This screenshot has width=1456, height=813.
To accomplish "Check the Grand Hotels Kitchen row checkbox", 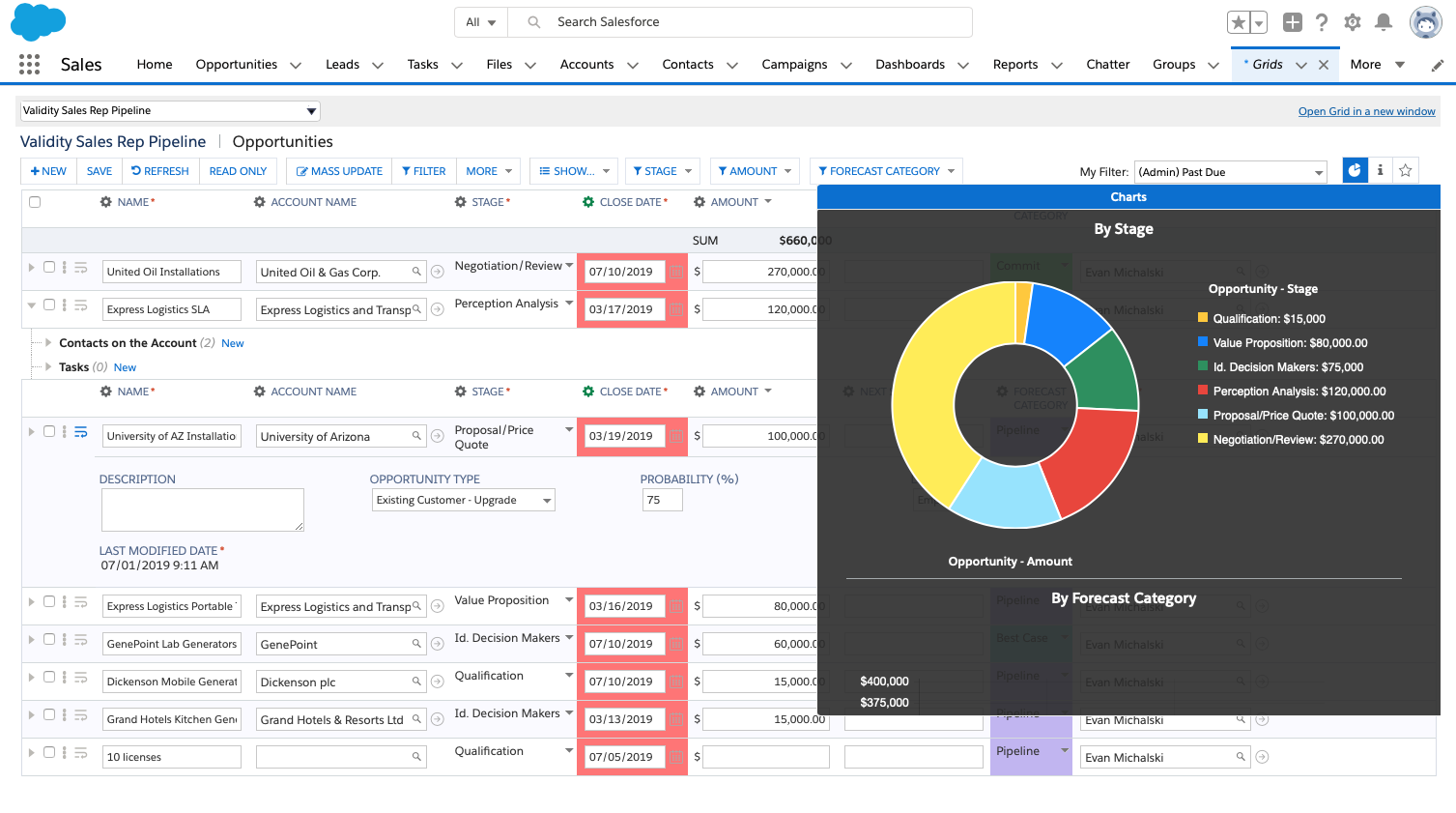I will [x=49, y=714].
